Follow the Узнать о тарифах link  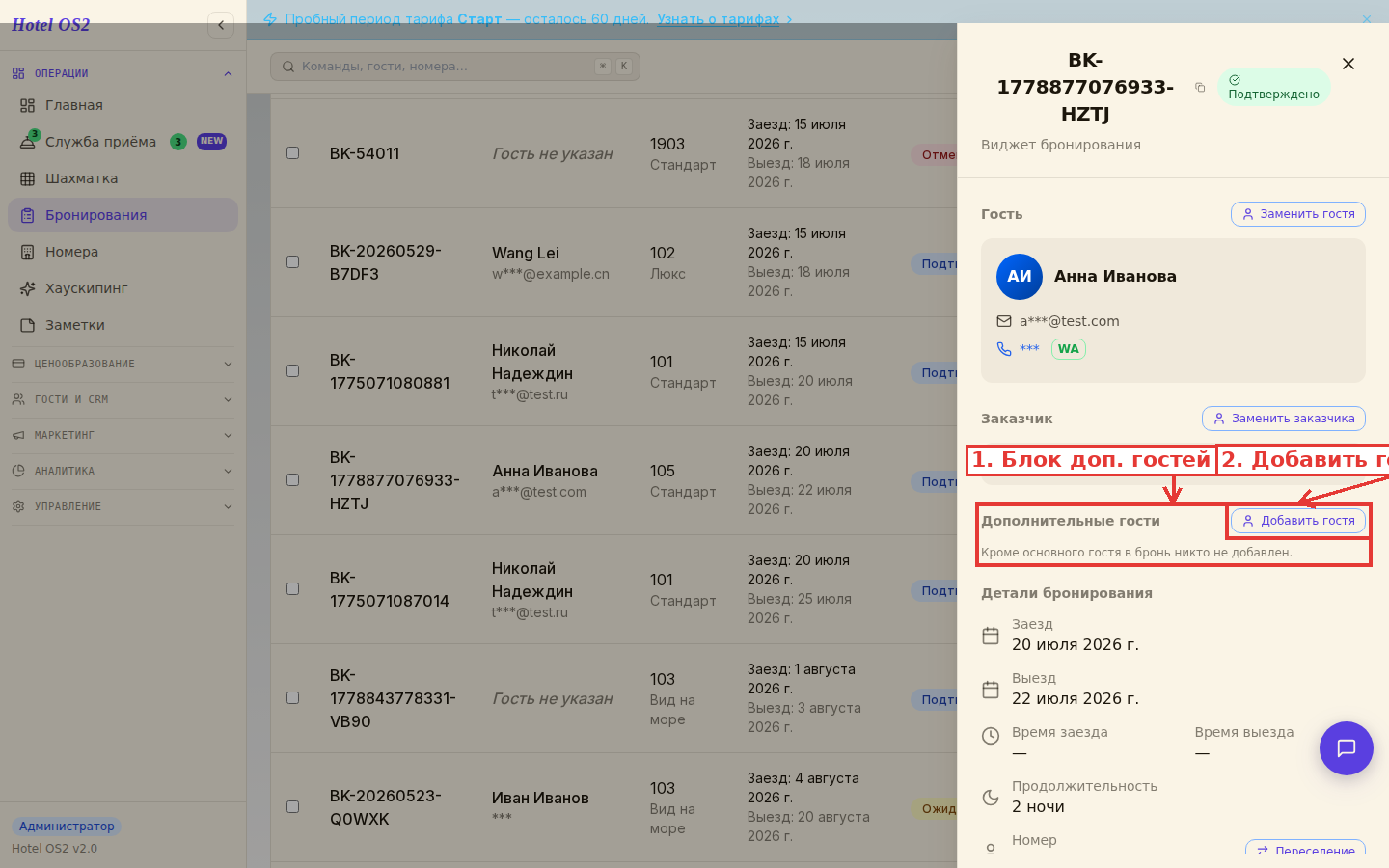719,19
